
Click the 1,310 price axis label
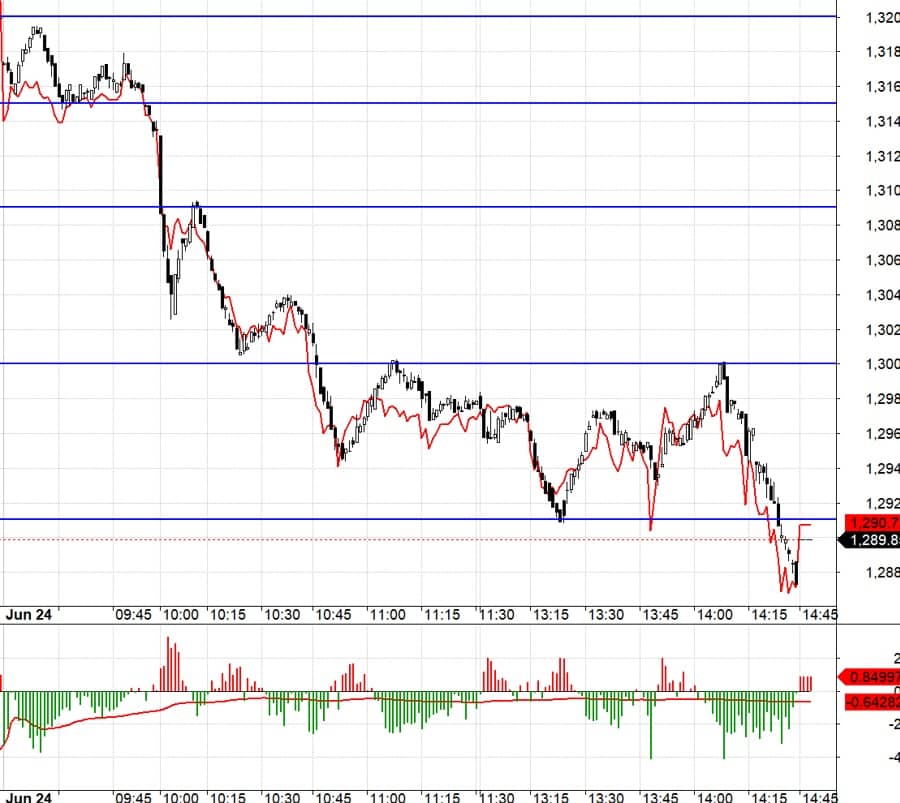[883, 191]
